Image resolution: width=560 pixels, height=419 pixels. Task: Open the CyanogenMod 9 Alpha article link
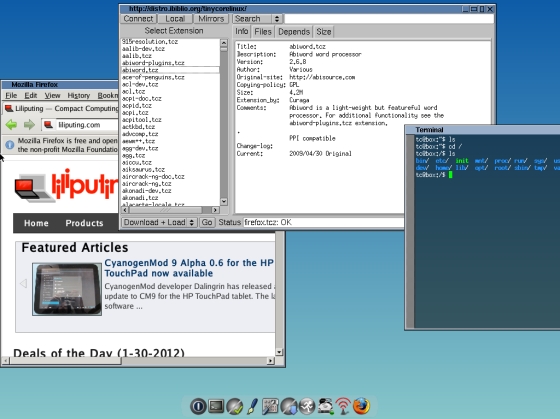[189, 268]
